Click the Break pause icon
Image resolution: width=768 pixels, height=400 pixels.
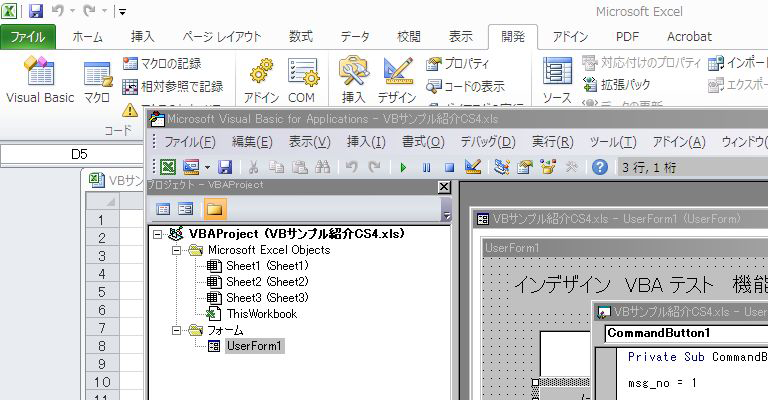point(427,167)
